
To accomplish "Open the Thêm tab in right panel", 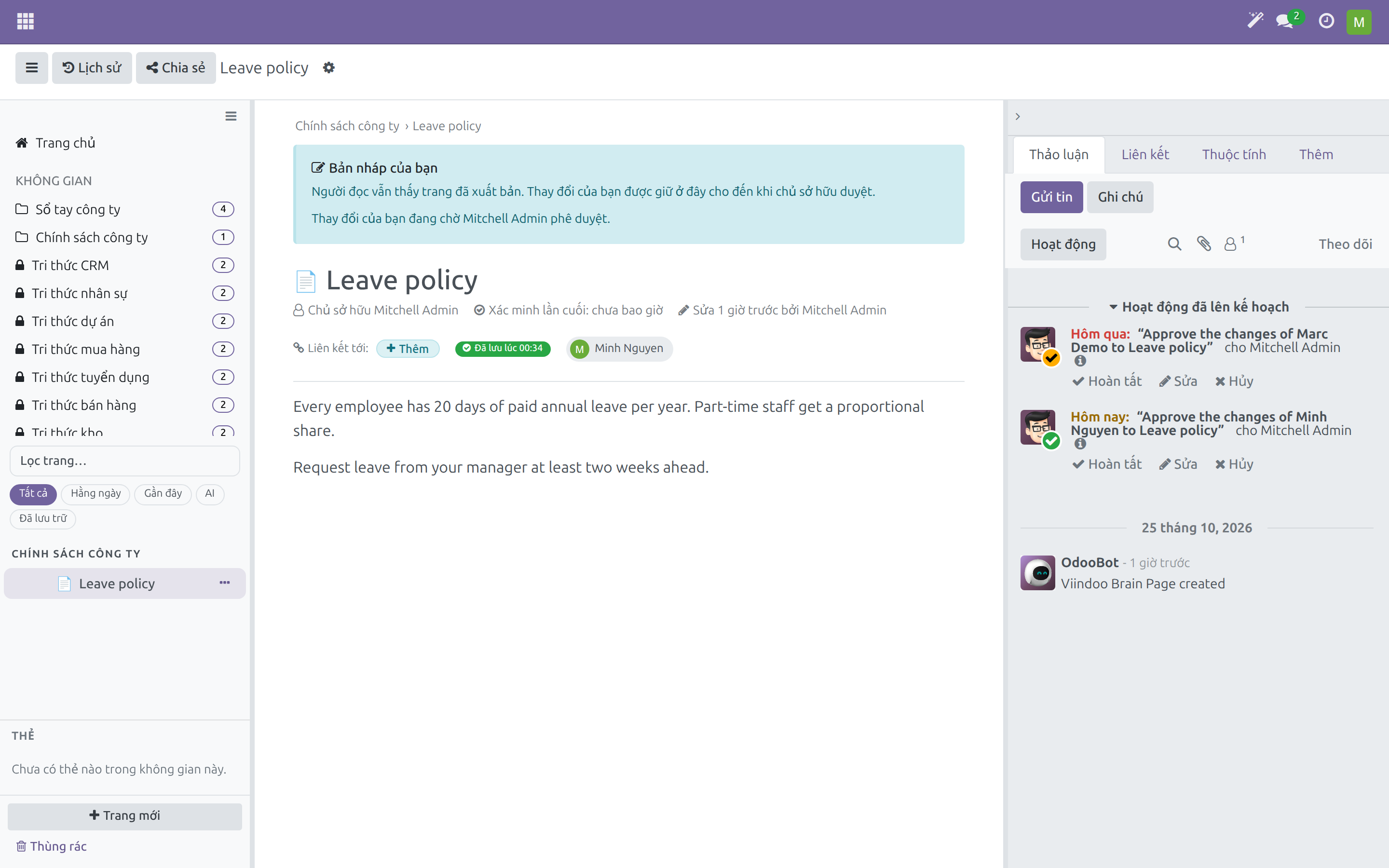I will coord(1316,154).
